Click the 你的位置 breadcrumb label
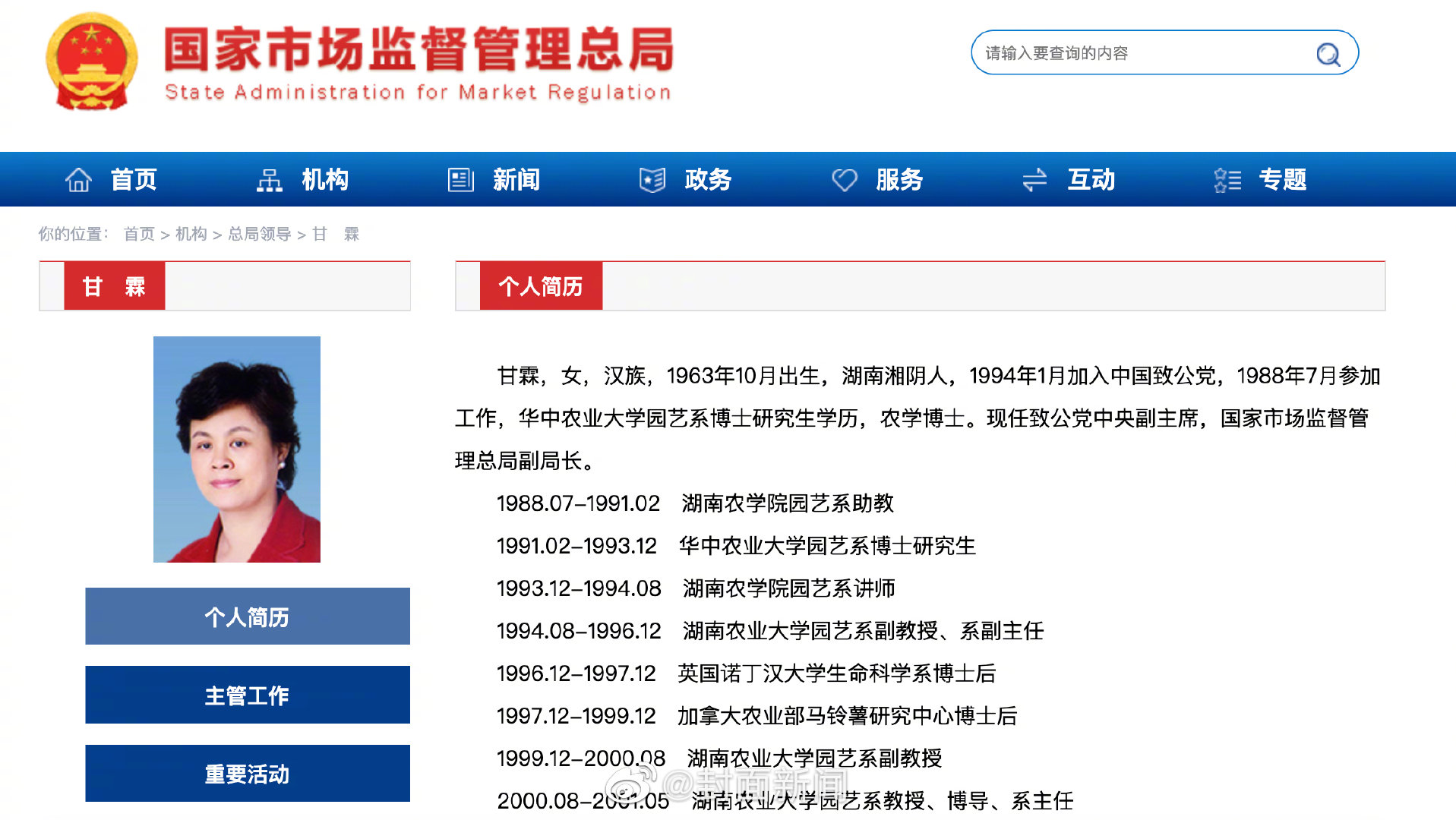This screenshot has width=1456, height=820. click(73, 234)
